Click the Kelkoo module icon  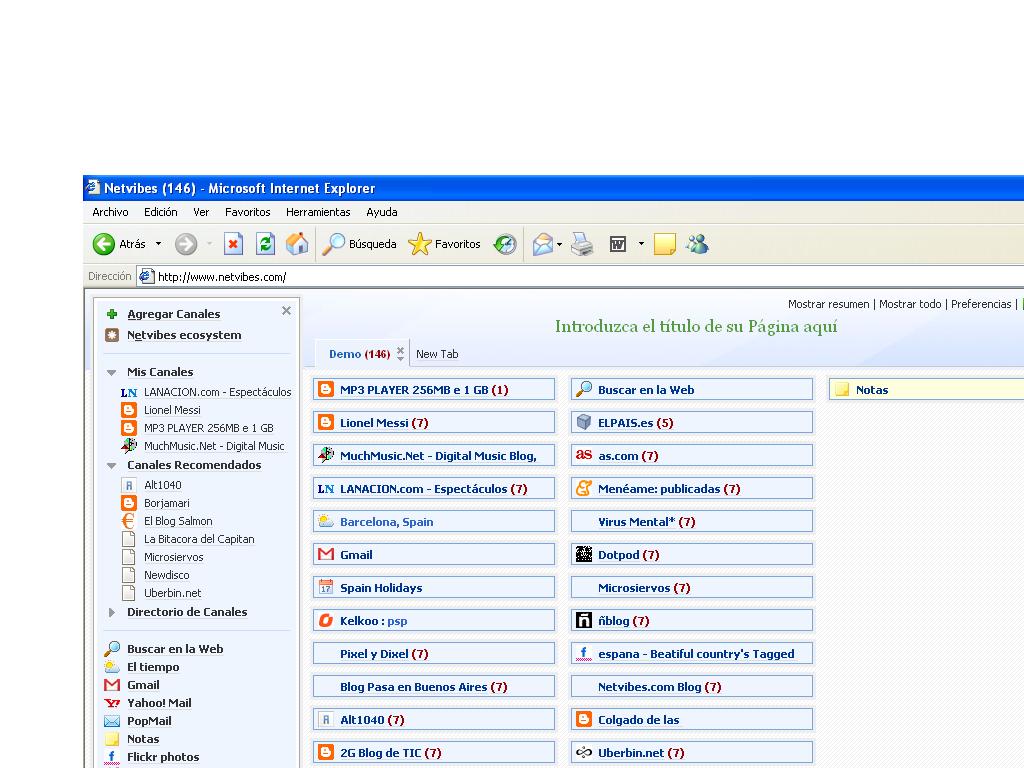(326, 620)
